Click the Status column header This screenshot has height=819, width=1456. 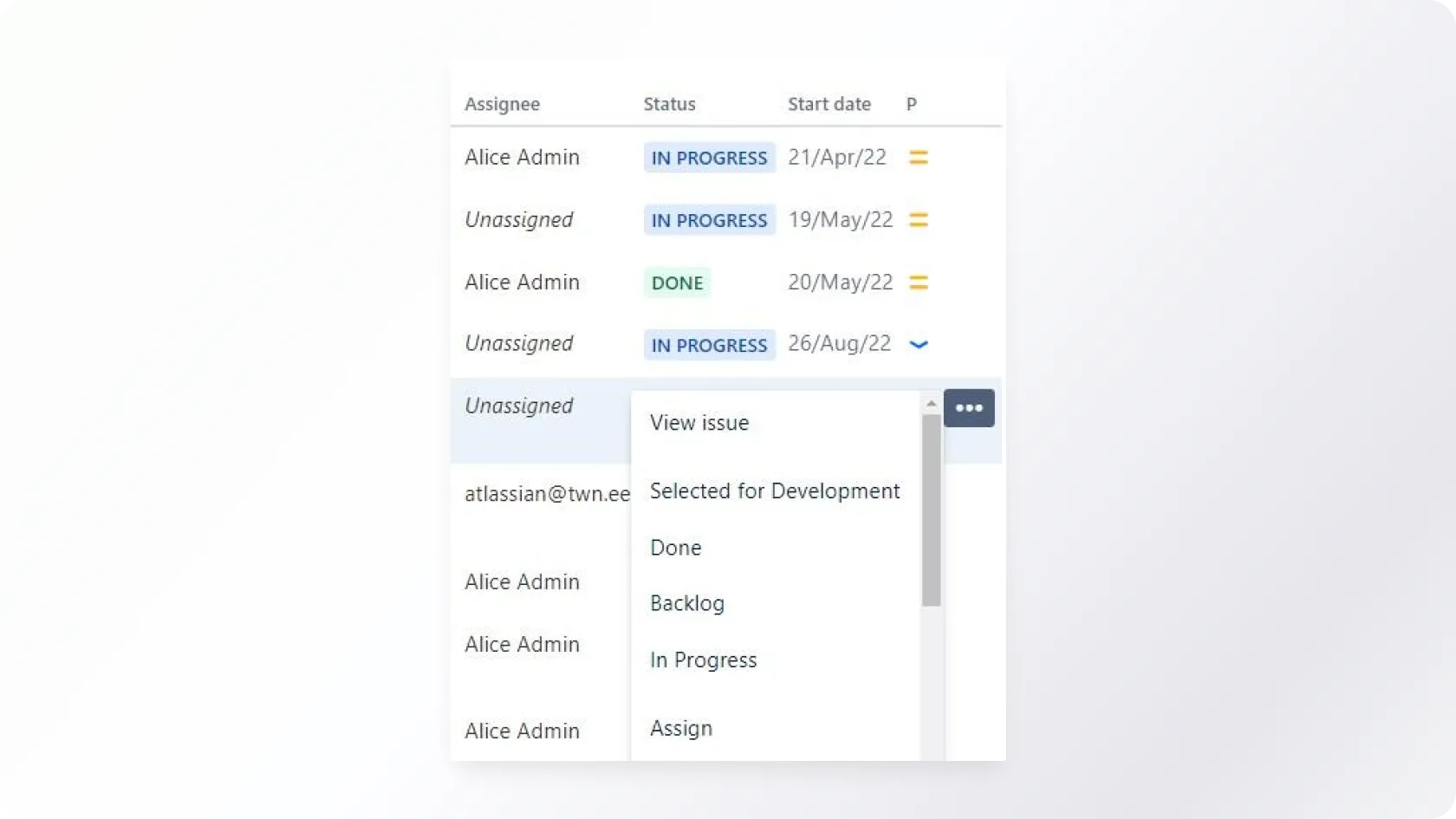[669, 104]
